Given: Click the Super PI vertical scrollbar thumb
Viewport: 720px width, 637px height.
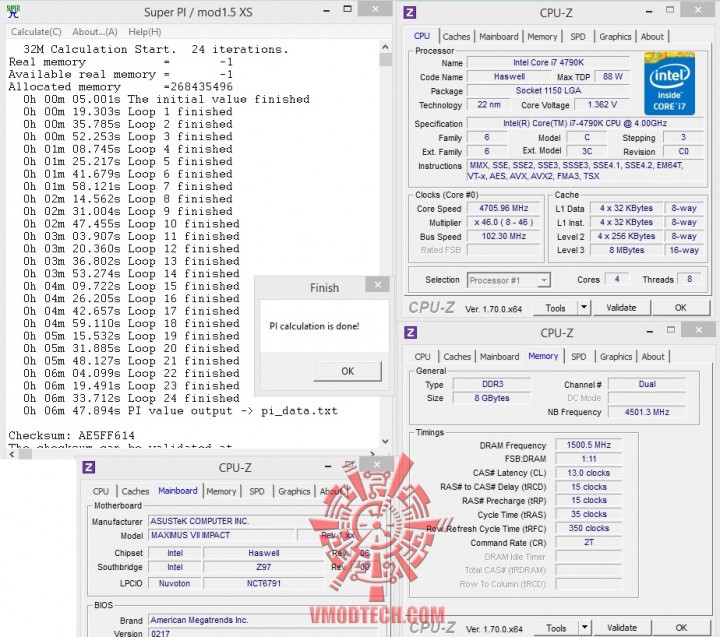Looking at the screenshot, I should tap(385, 60).
